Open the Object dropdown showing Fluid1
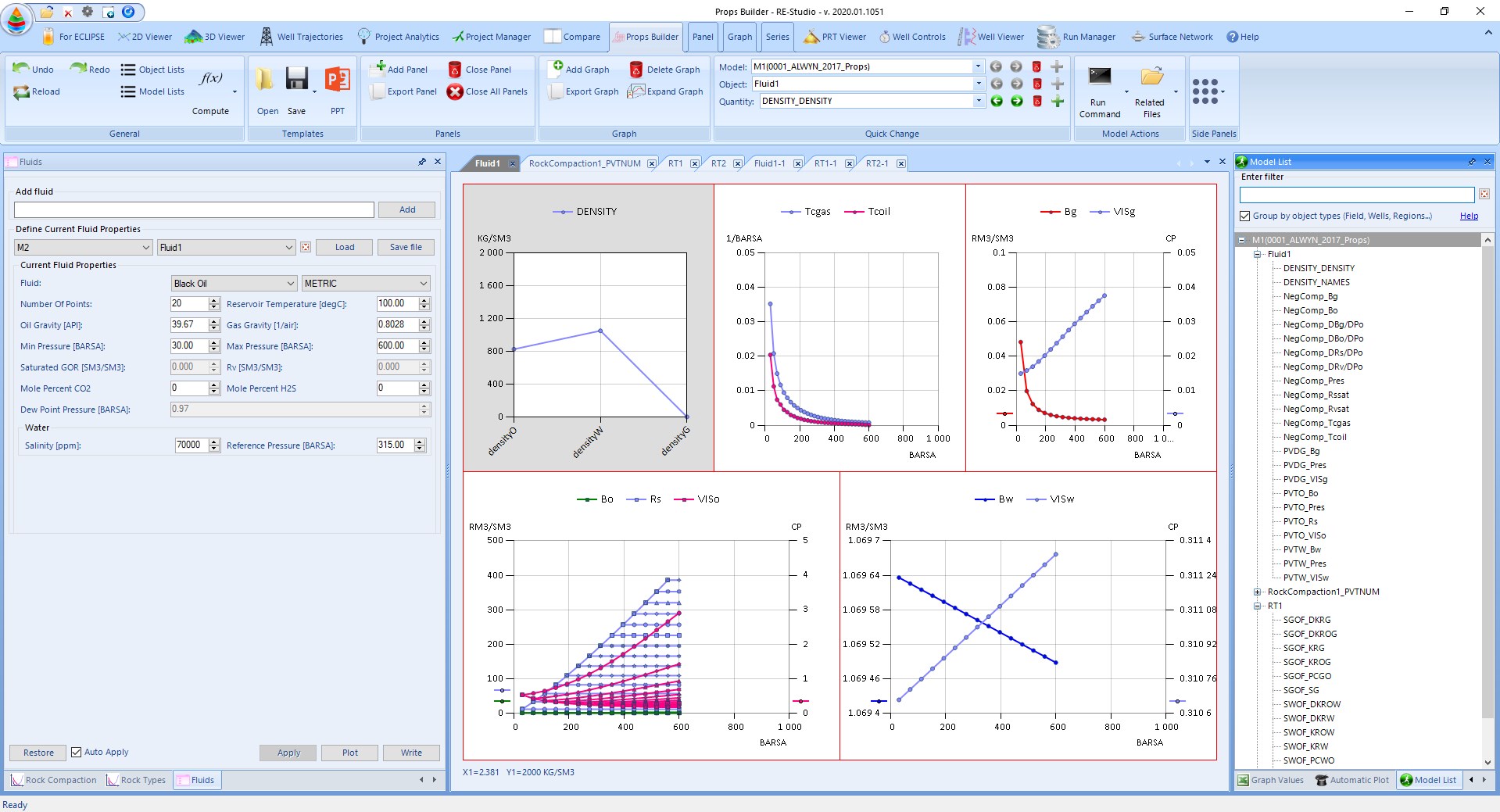The image size is (1500, 812). 978,84
